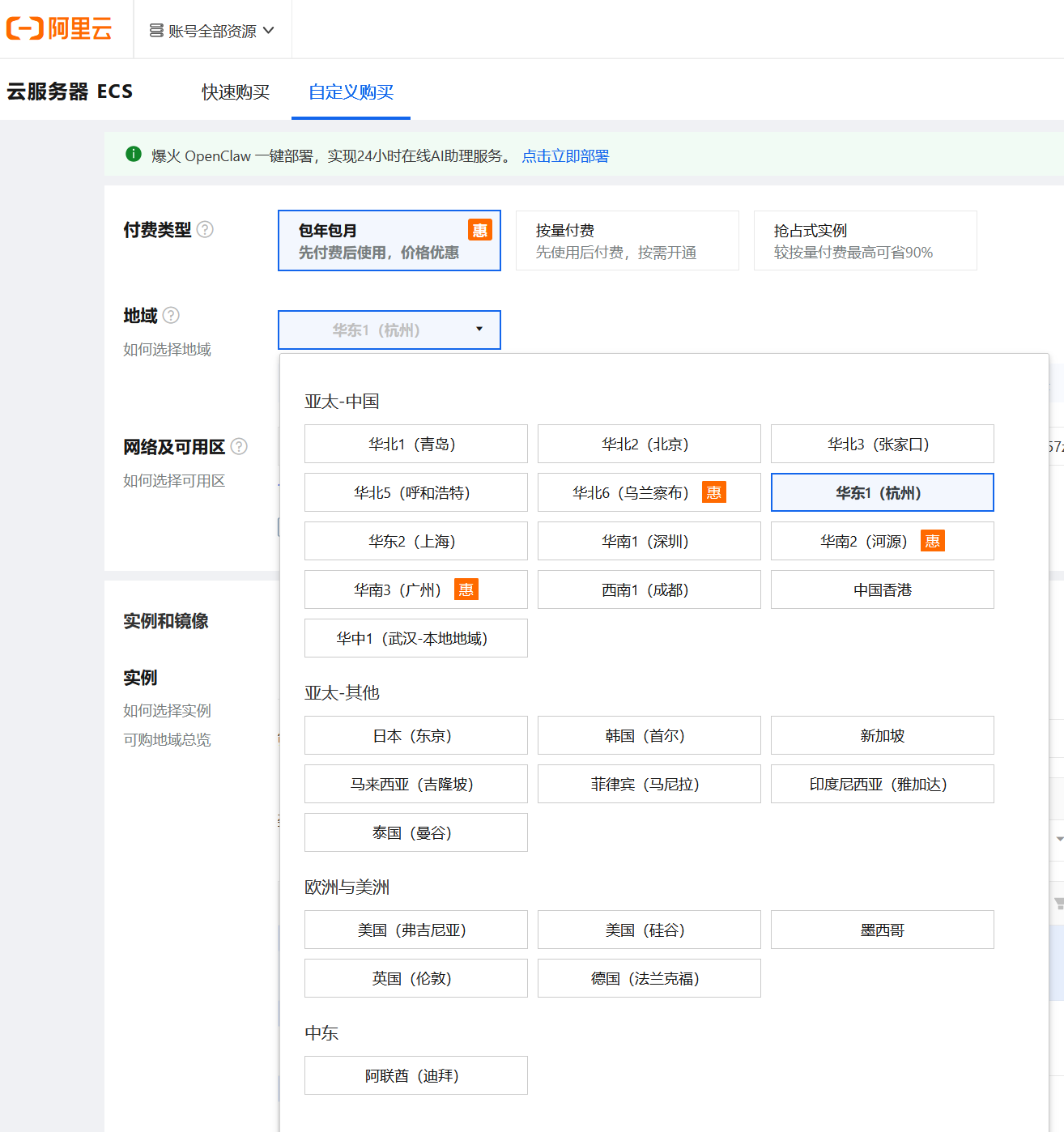
Task: Click 惠 badge on 华南2（河源）
Action: (933, 541)
